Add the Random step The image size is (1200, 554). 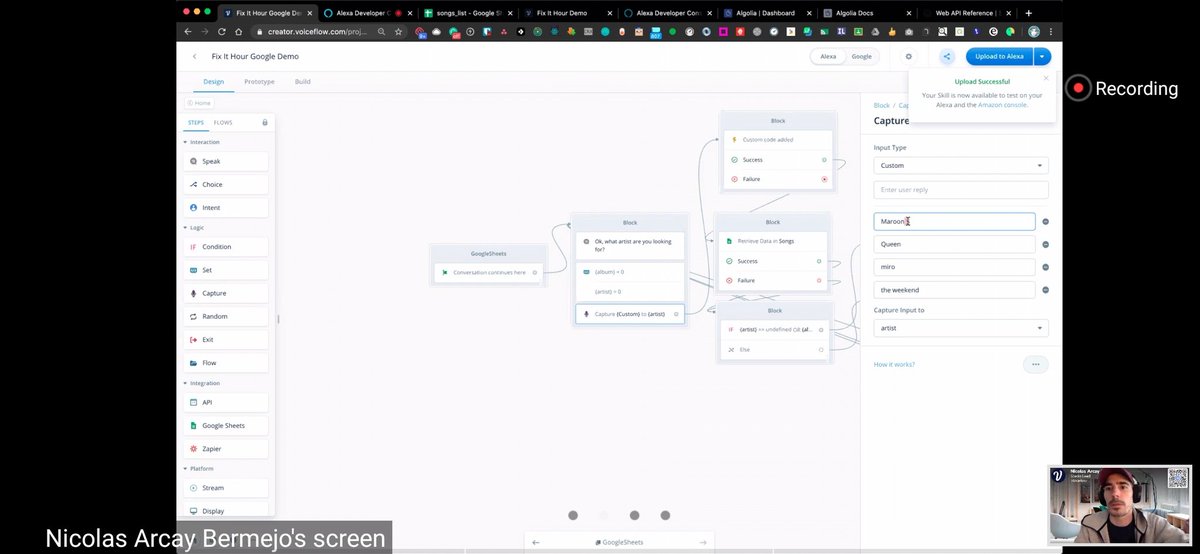pyautogui.click(x=226, y=316)
